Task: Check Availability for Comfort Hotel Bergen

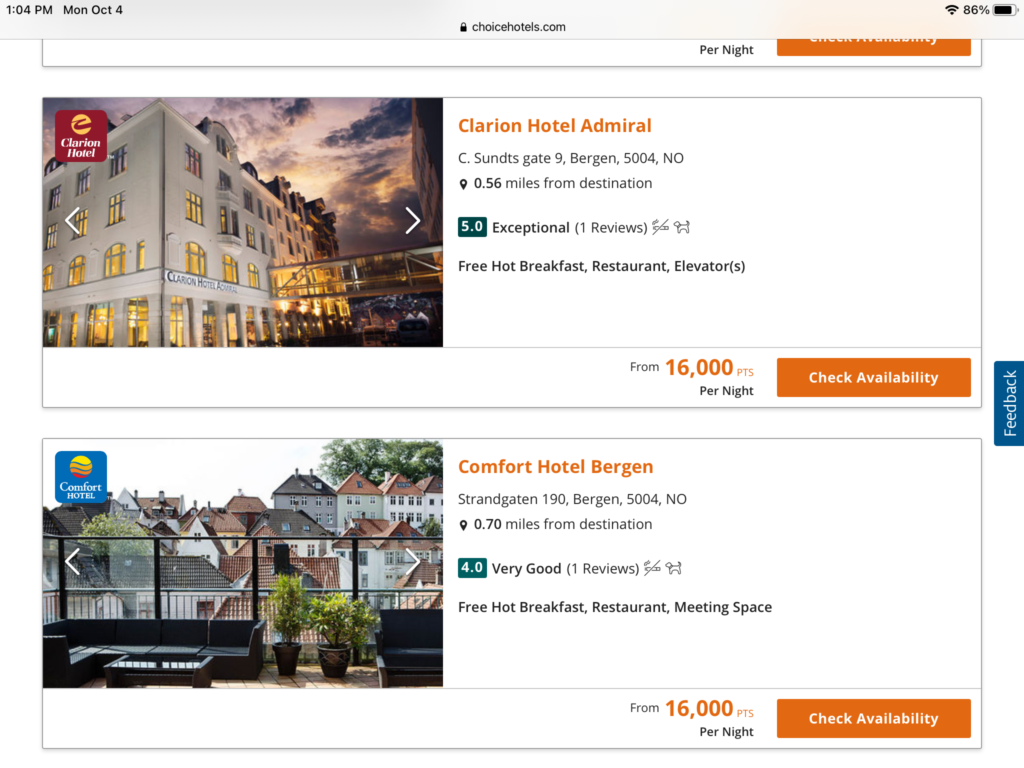Action: point(873,718)
